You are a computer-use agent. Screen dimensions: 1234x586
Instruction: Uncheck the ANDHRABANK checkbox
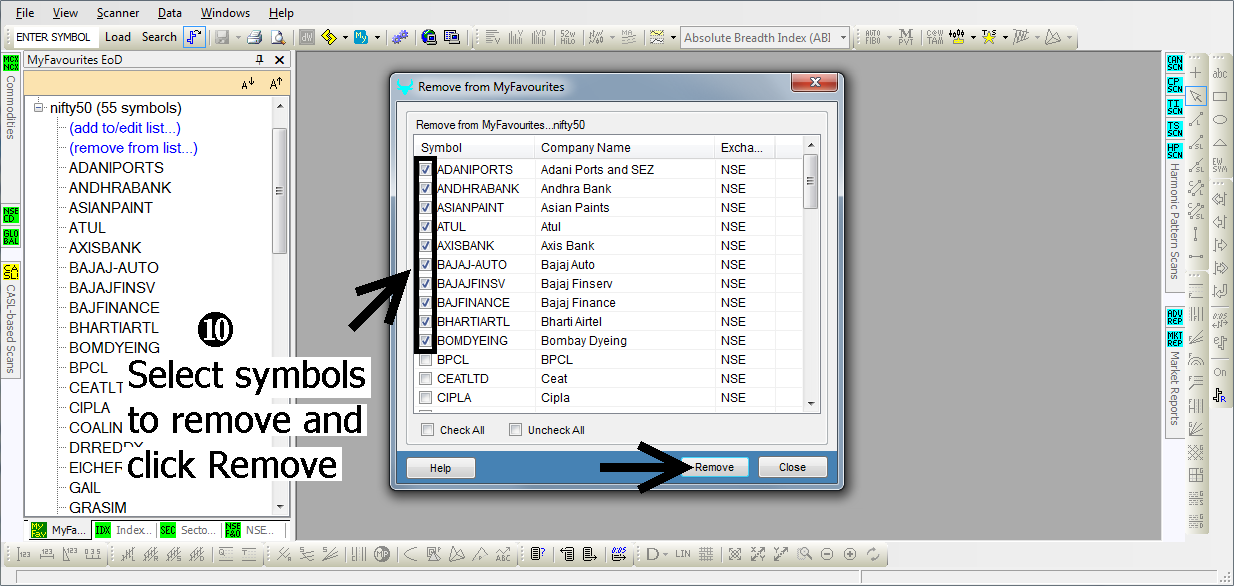[x=426, y=188]
